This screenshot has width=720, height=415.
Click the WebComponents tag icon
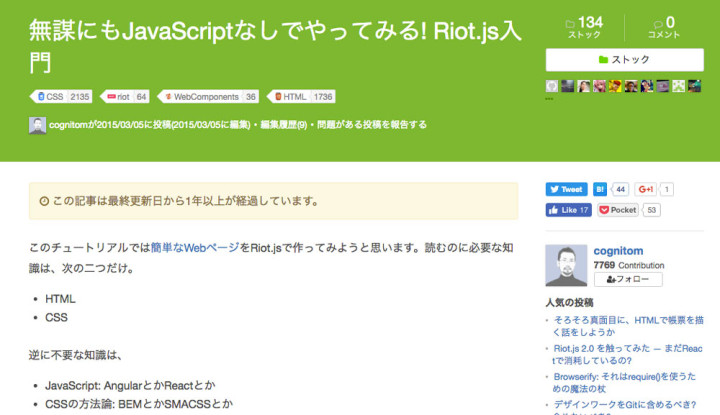tap(168, 96)
